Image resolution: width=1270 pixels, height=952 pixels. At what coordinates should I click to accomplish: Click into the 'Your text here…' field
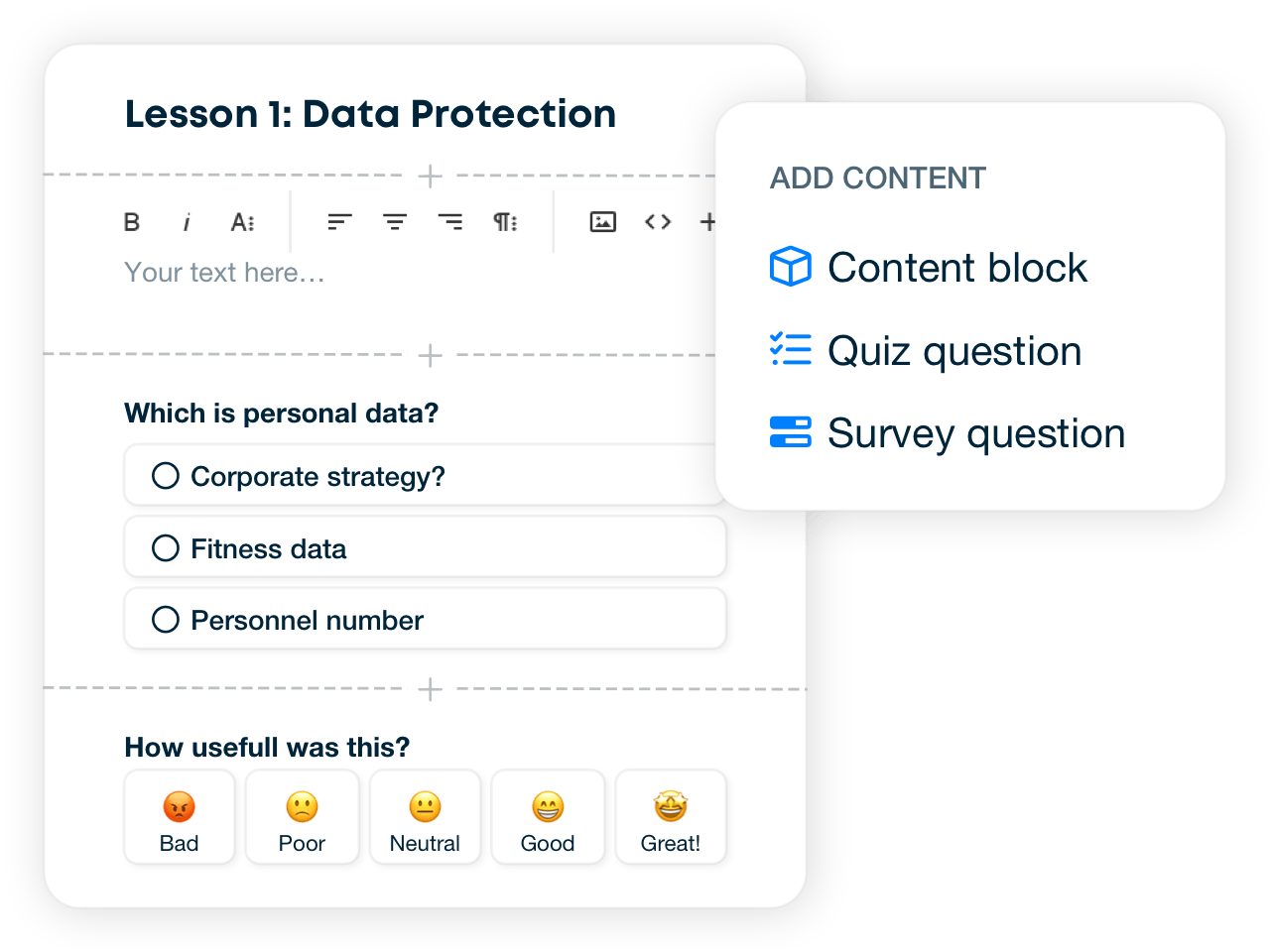click(224, 272)
